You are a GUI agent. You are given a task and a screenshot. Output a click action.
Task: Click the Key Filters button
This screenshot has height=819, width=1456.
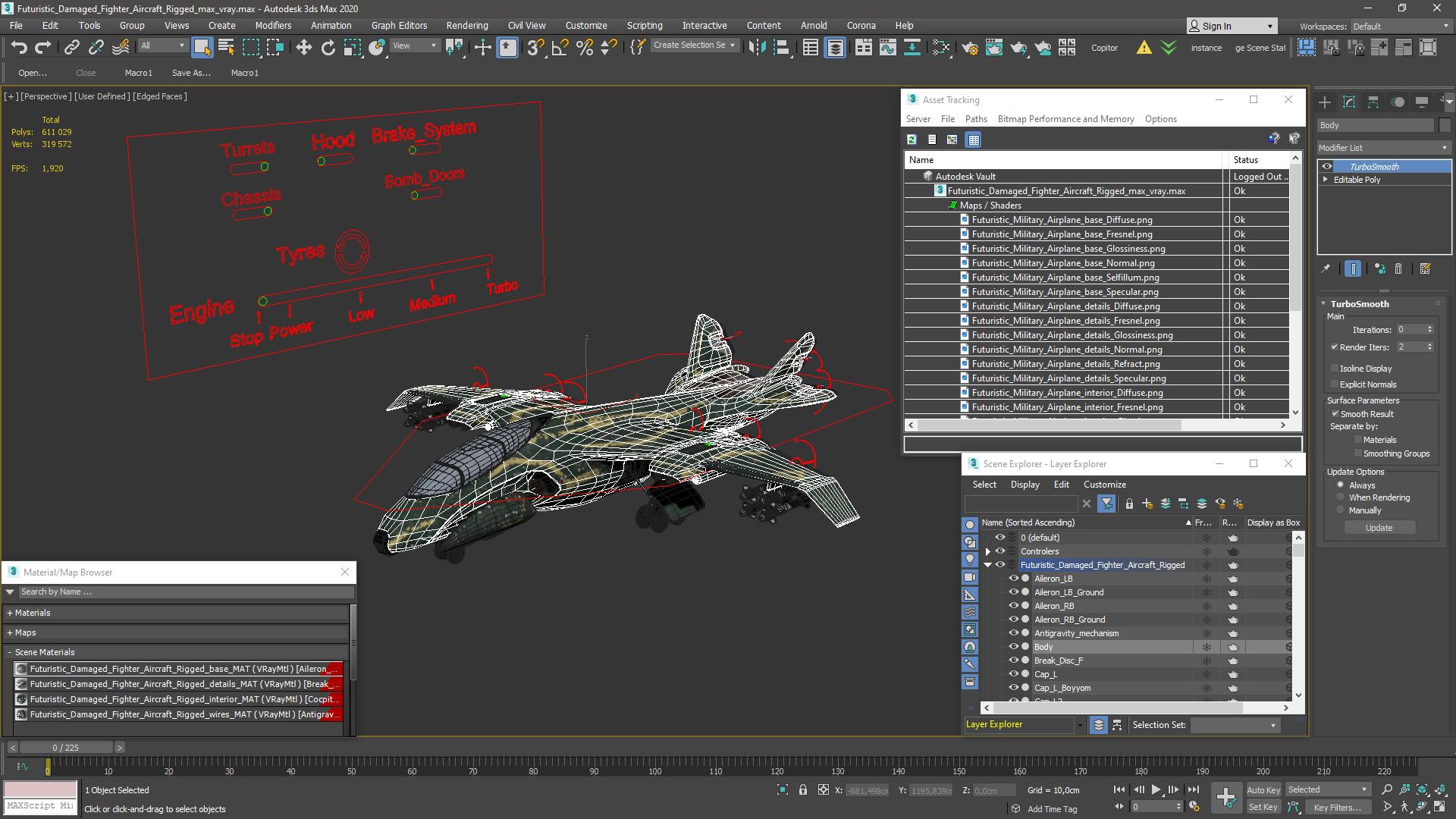[1337, 808]
